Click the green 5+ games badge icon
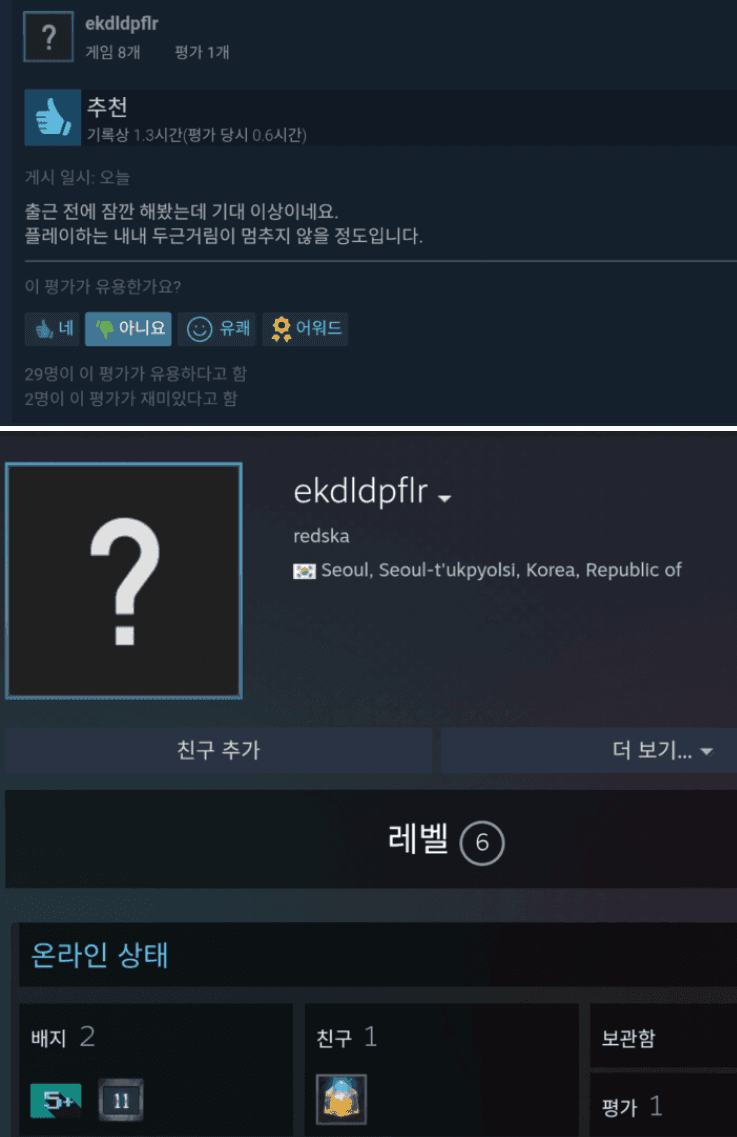 56,1100
